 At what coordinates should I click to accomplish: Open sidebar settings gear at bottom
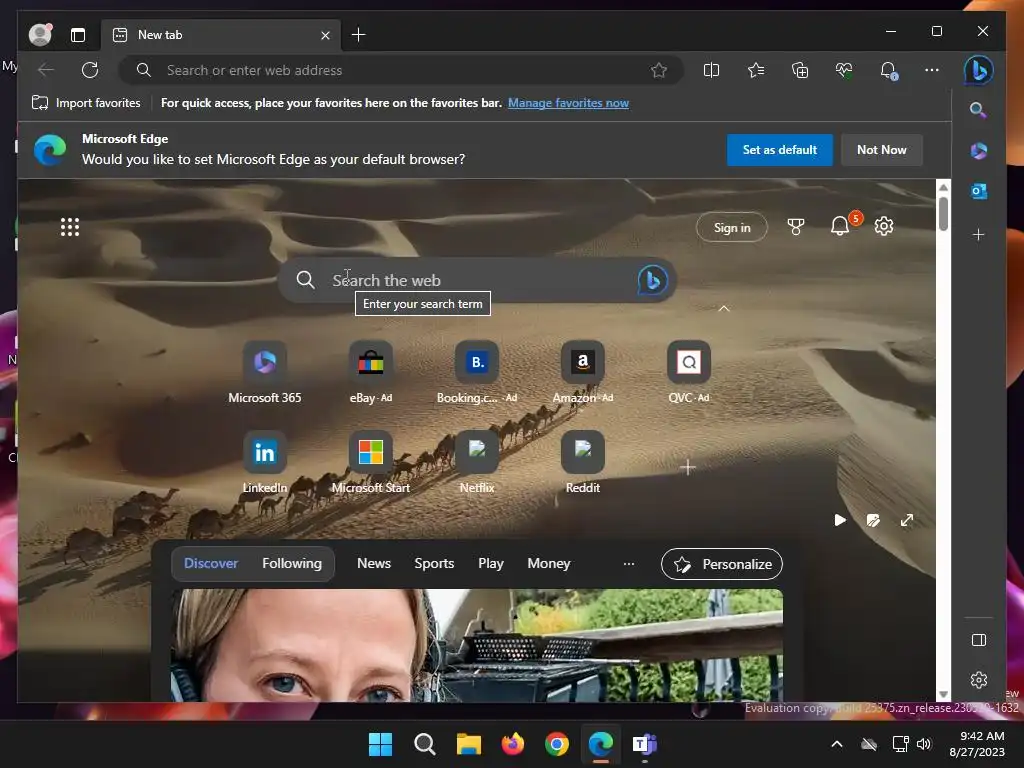click(x=979, y=680)
